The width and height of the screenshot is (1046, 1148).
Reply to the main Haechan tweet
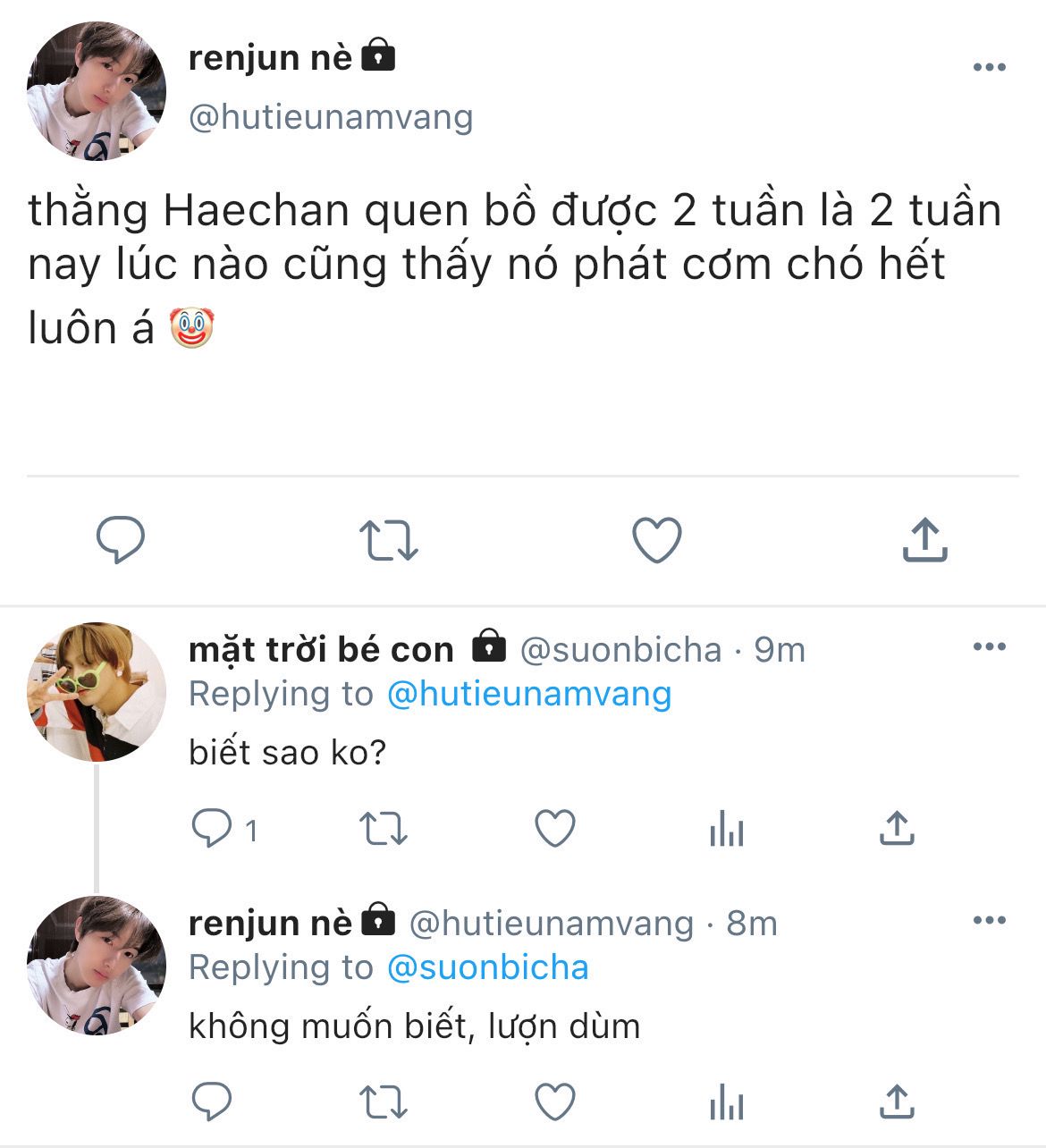tap(120, 540)
